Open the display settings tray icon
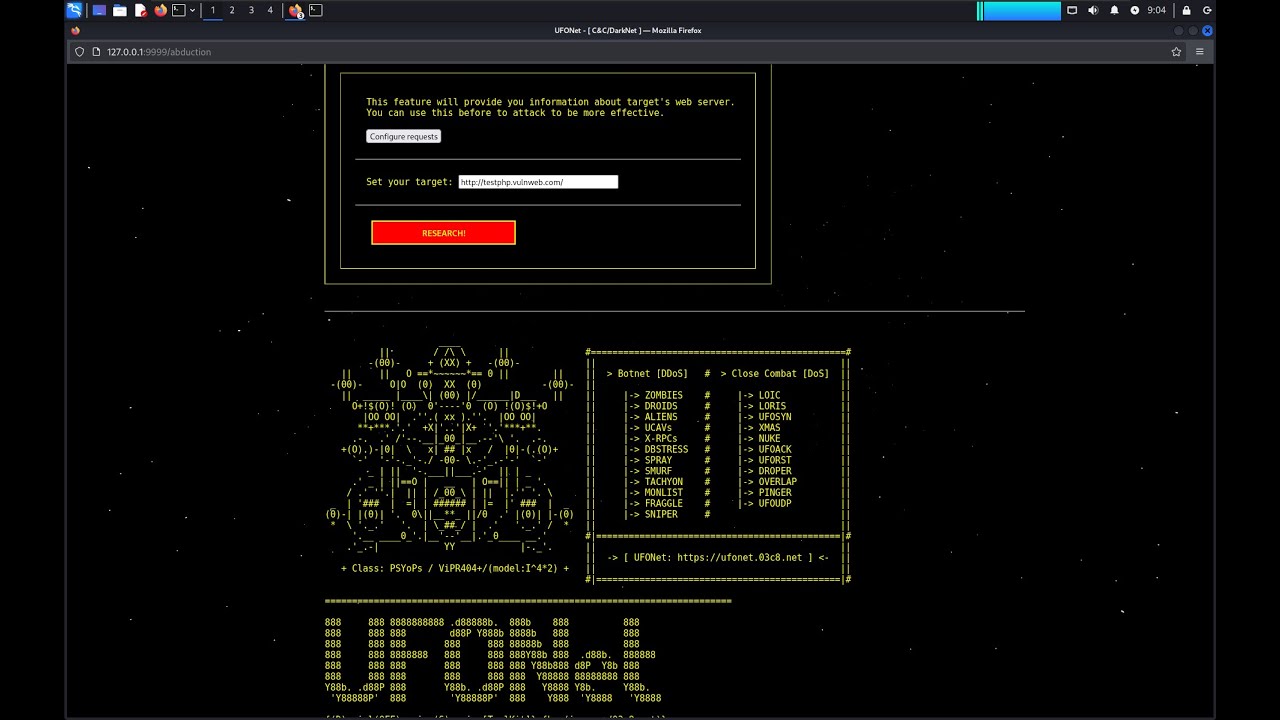Screen dimensions: 1280x720 [x=1072, y=10]
